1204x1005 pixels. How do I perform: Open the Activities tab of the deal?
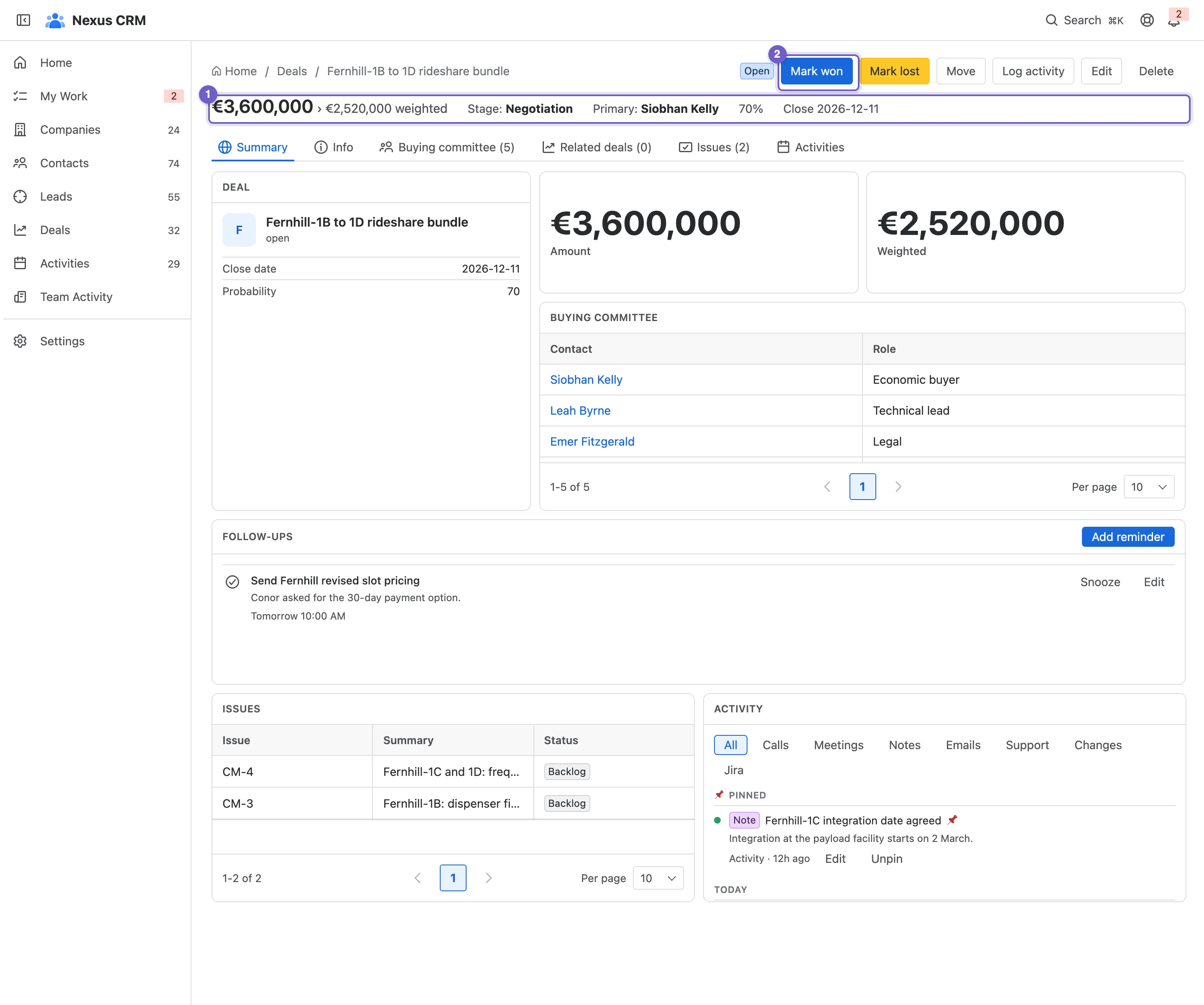click(811, 147)
